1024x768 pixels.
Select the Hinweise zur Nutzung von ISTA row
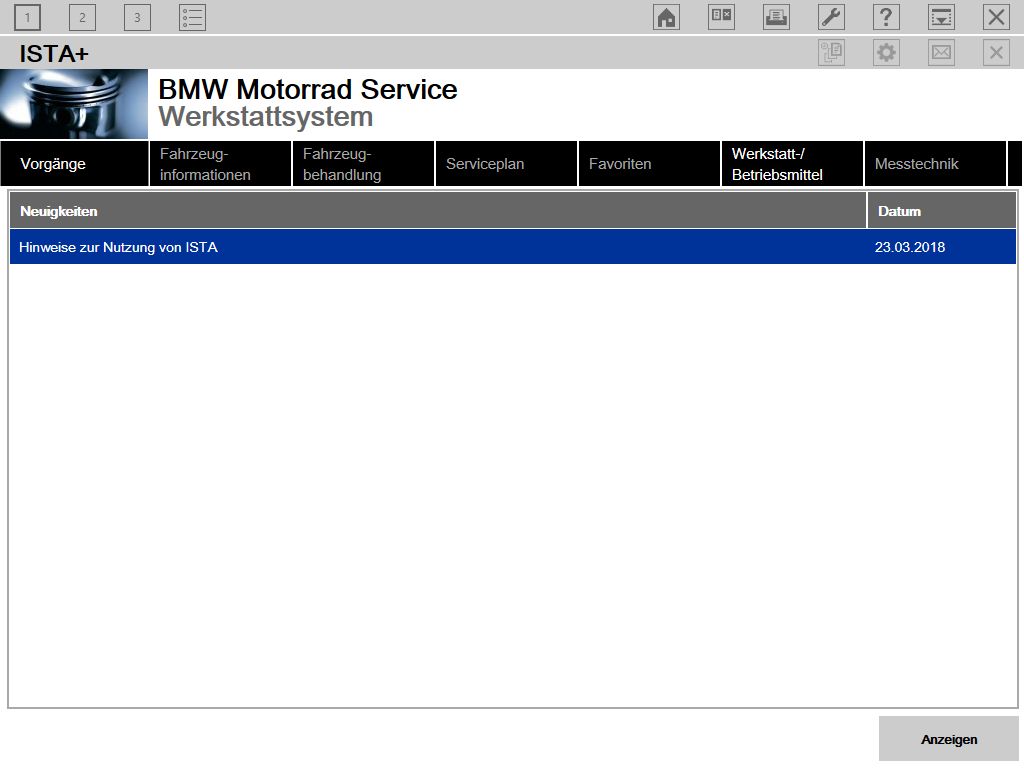coord(513,247)
